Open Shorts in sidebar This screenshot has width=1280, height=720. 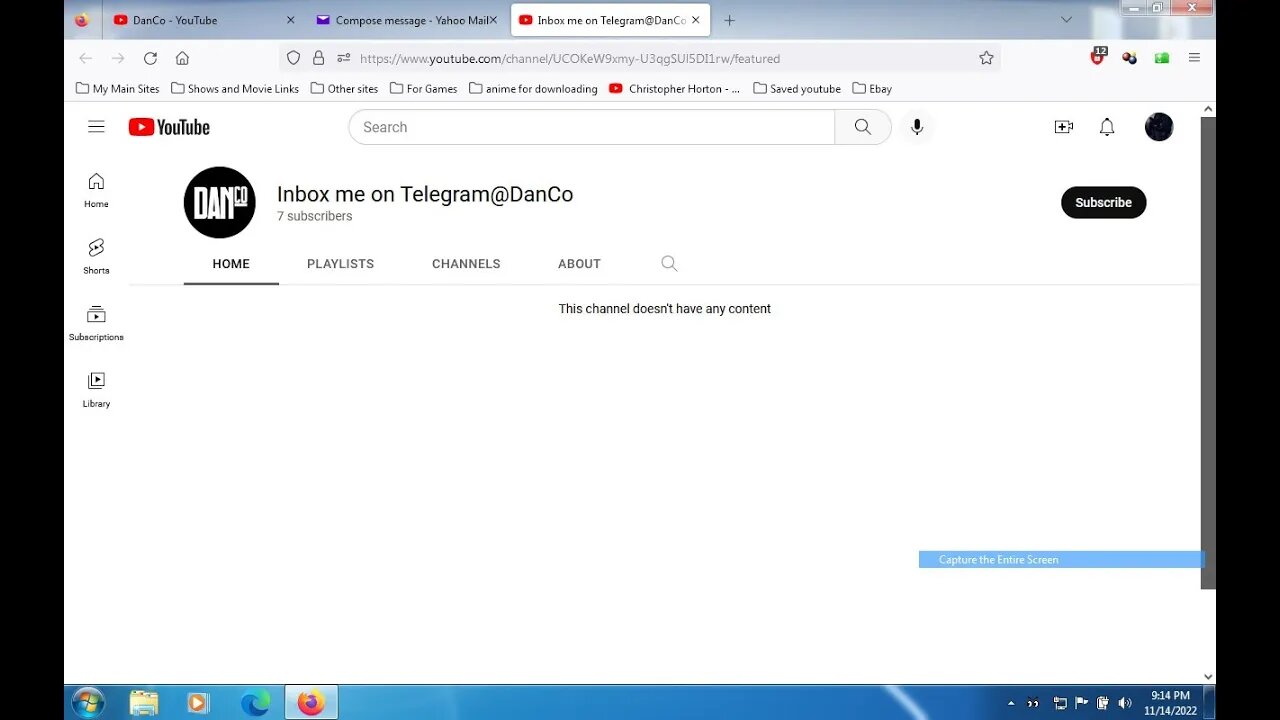(x=96, y=257)
